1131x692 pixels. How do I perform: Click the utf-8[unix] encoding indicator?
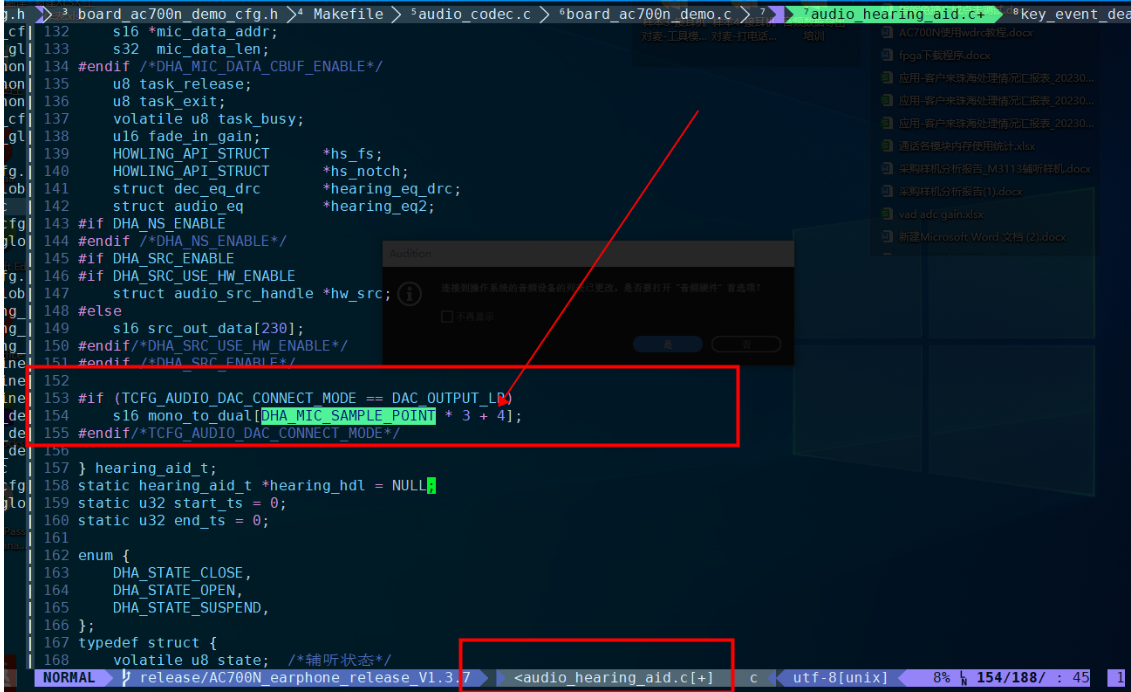click(840, 678)
